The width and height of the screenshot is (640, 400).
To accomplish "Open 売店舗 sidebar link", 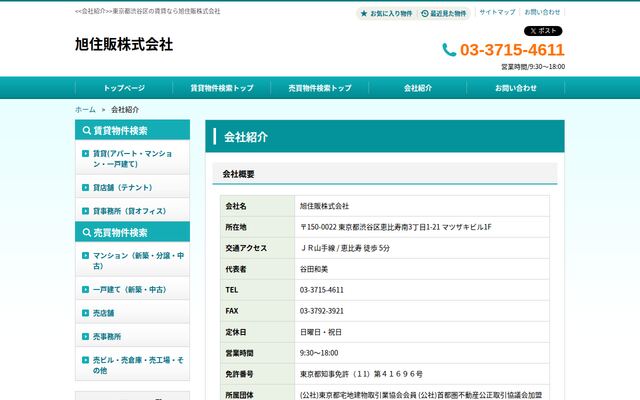I will (x=133, y=313).
